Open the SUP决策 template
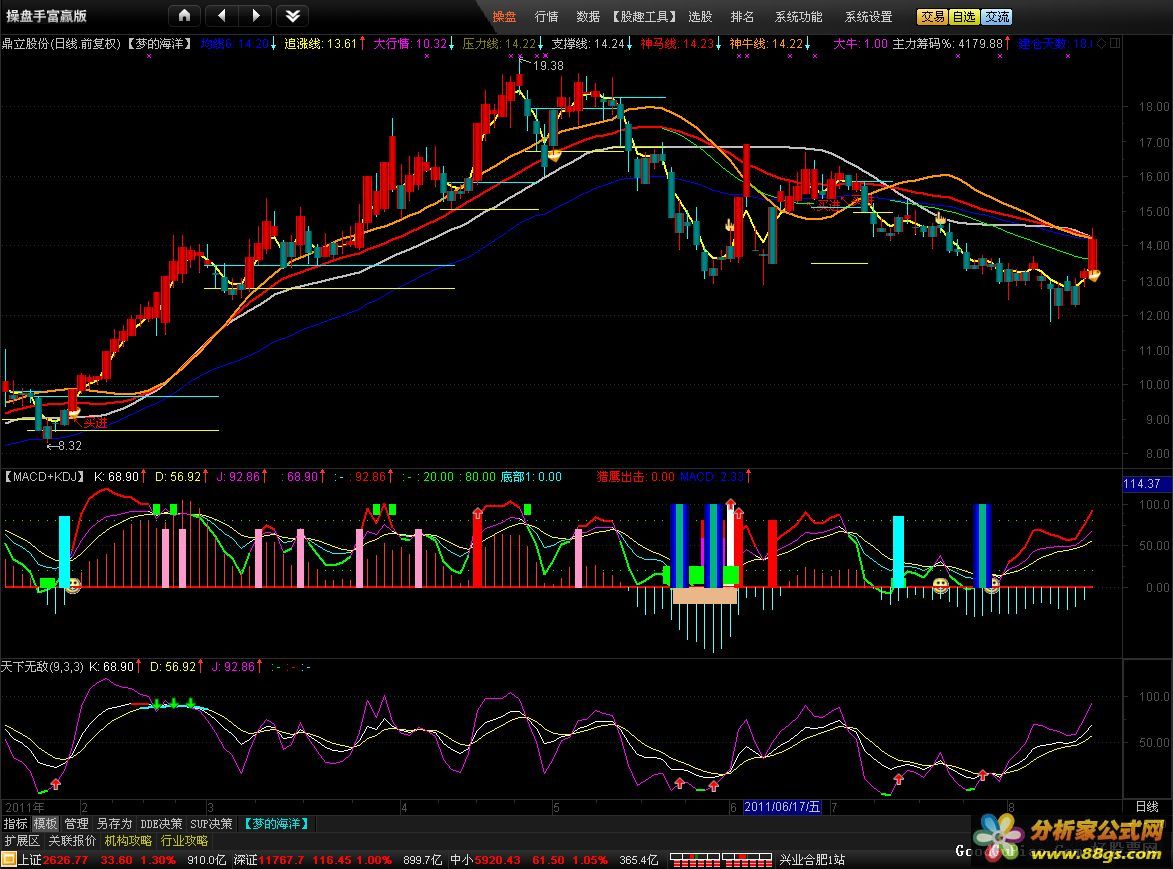Viewport: 1173px width, 869px height. (211, 823)
